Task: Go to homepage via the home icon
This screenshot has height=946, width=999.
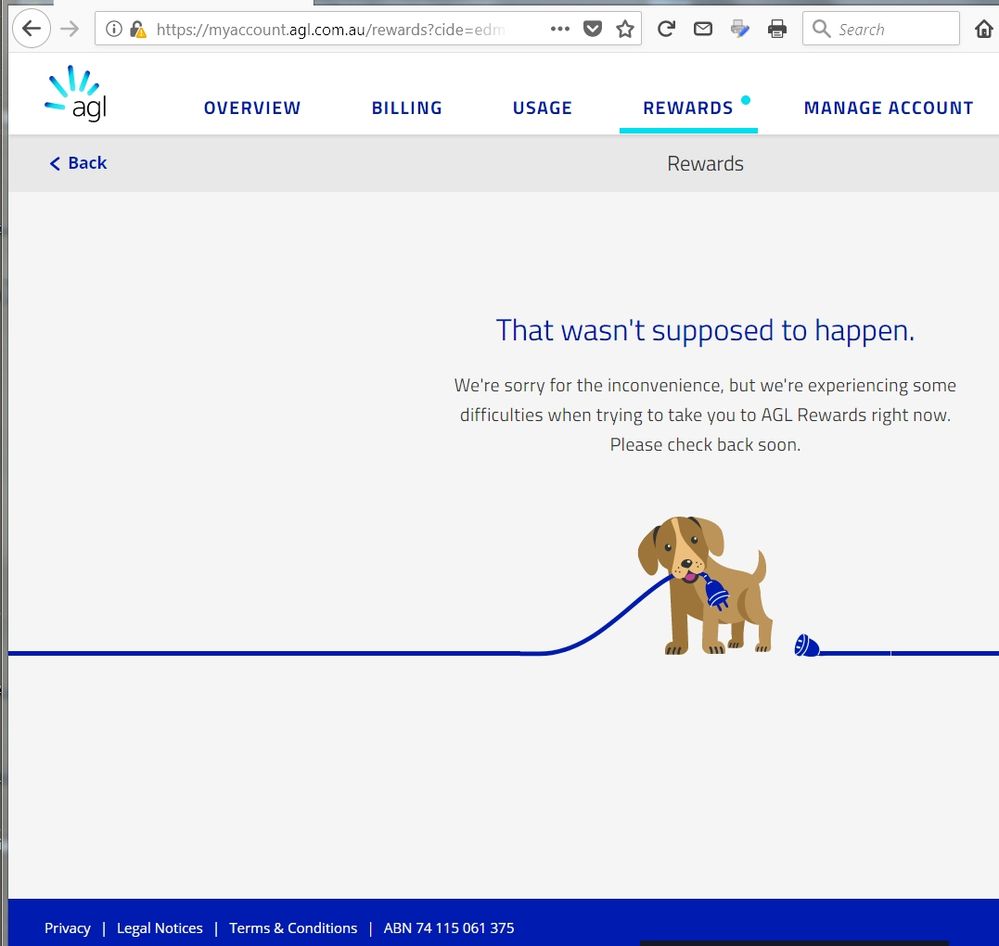Action: coord(985,29)
